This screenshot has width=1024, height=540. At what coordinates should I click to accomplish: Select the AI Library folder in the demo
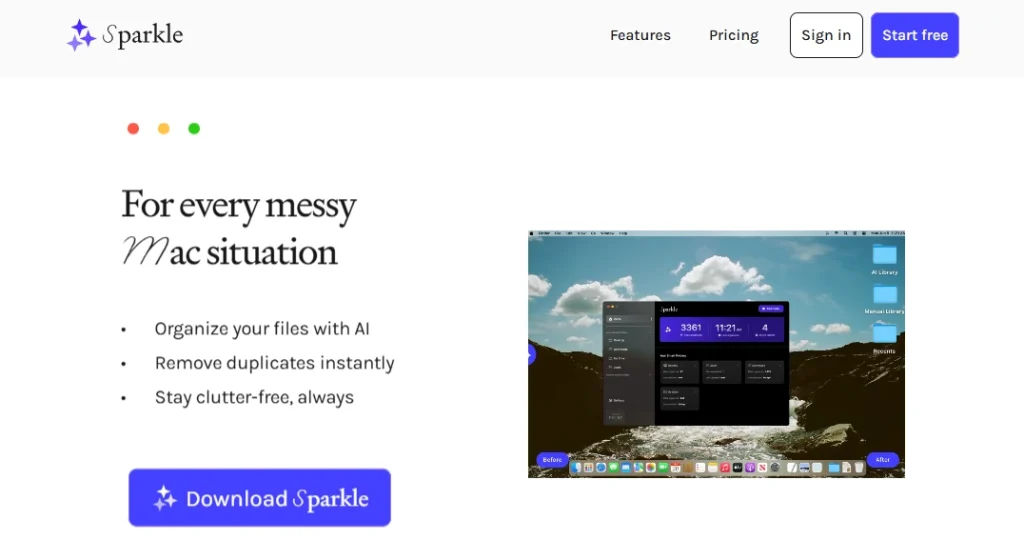point(884,259)
